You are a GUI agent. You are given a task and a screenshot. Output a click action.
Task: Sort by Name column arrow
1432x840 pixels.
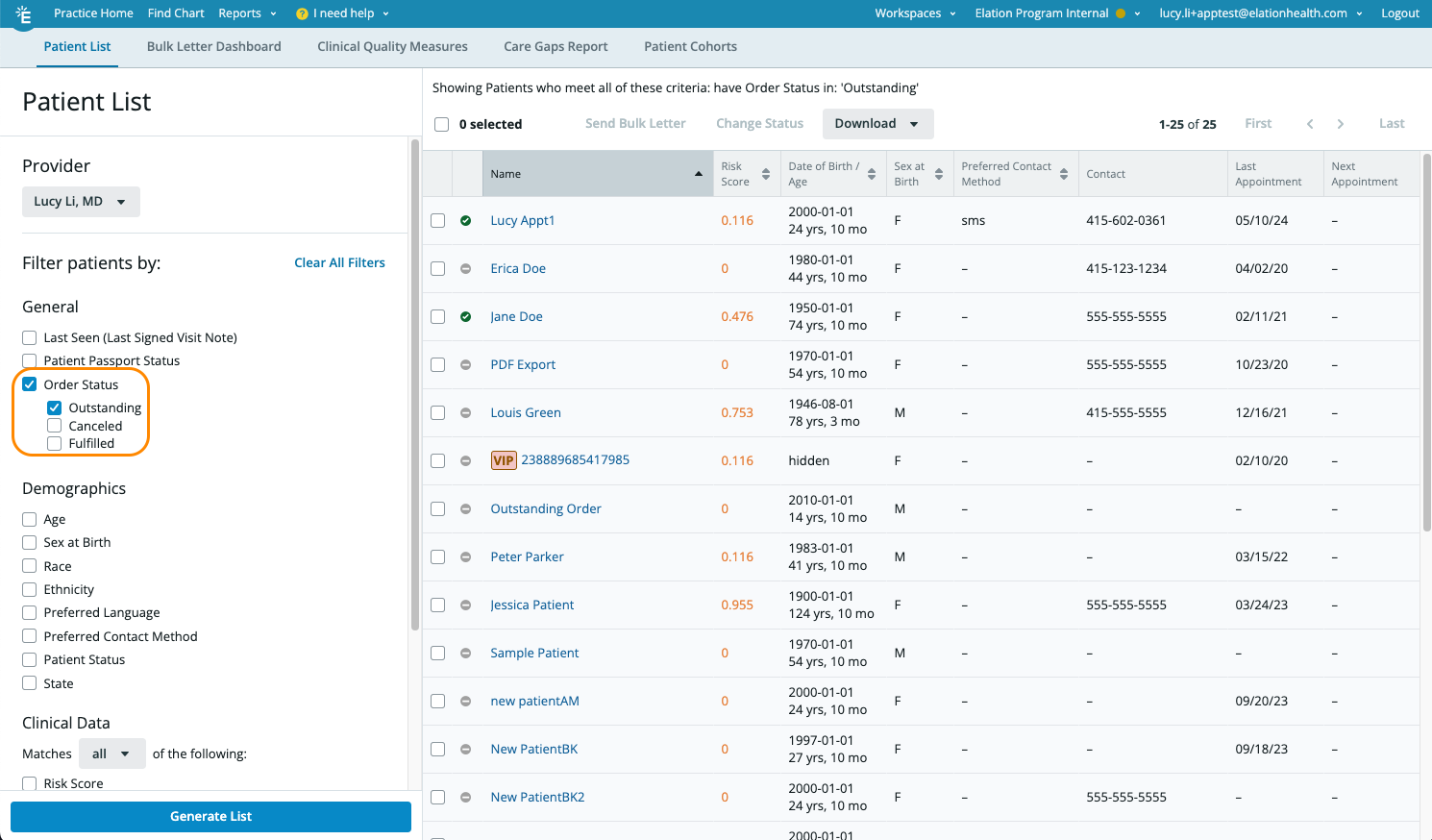699,174
